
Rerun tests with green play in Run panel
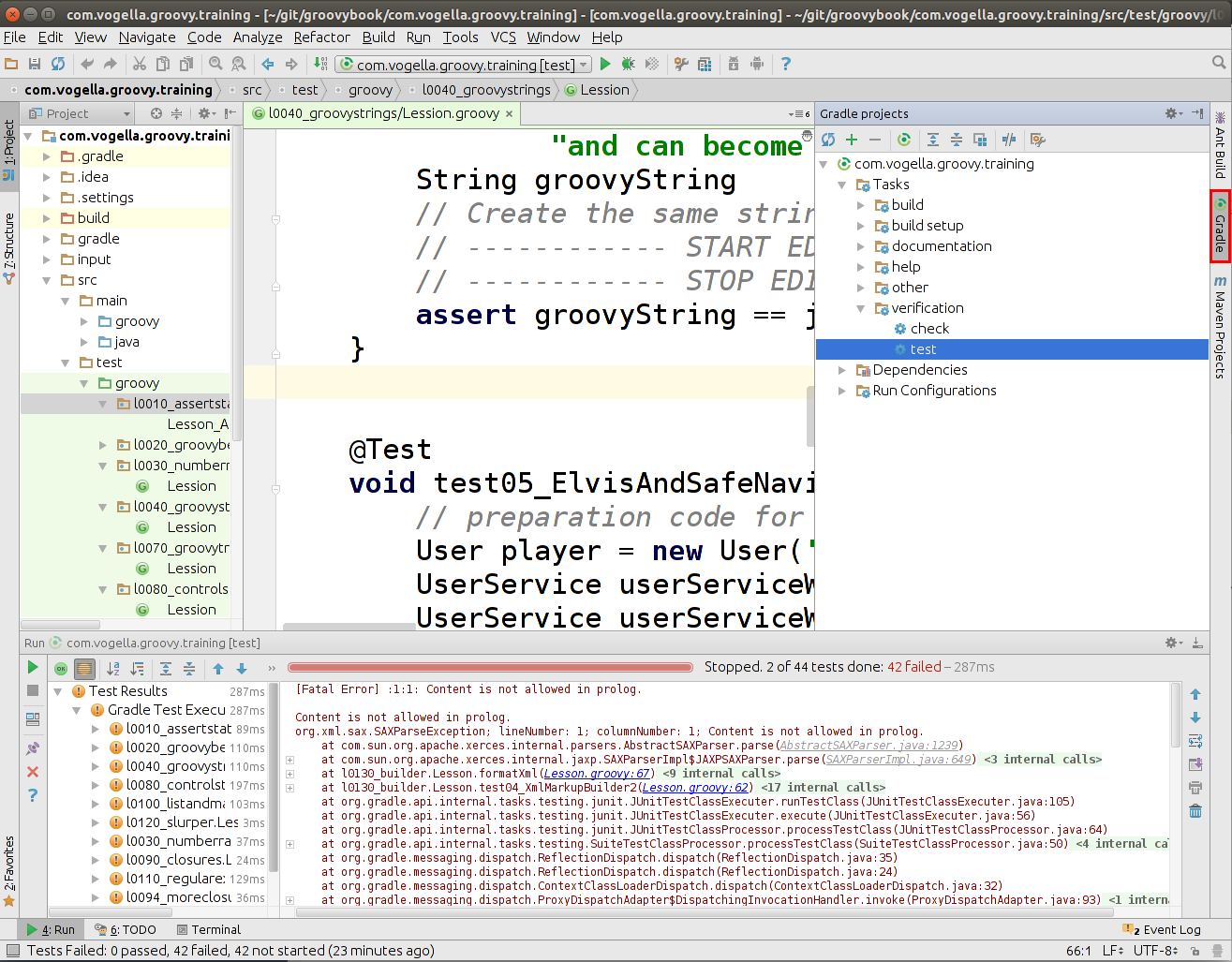33,667
